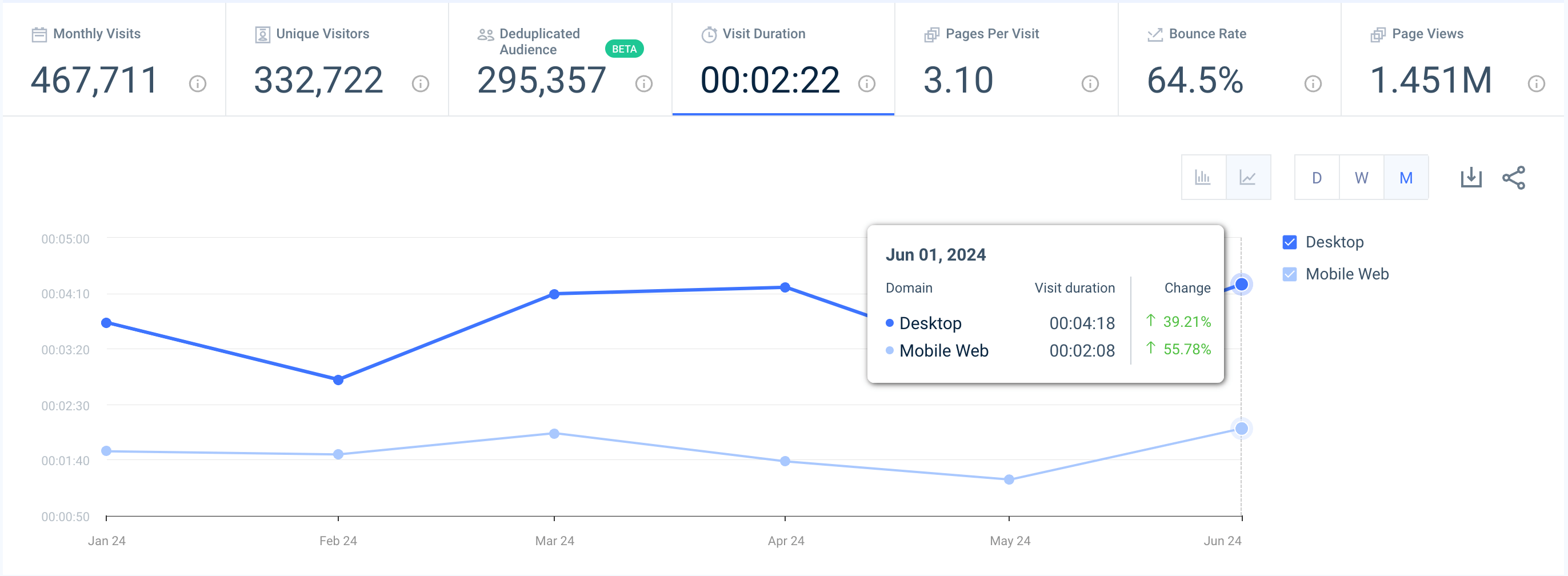Open info tooltip for Deduplicated Audience
Viewport: 1568px width, 576px height.
point(643,83)
